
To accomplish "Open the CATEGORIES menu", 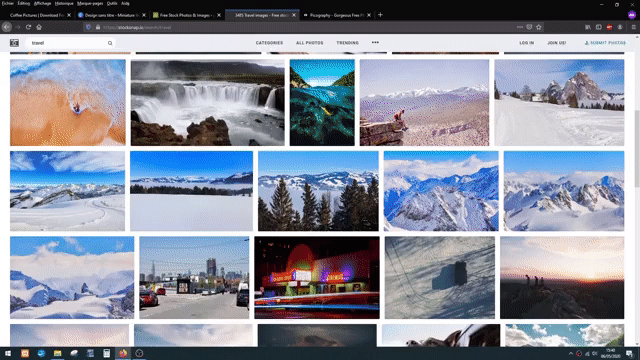I will [269, 43].
